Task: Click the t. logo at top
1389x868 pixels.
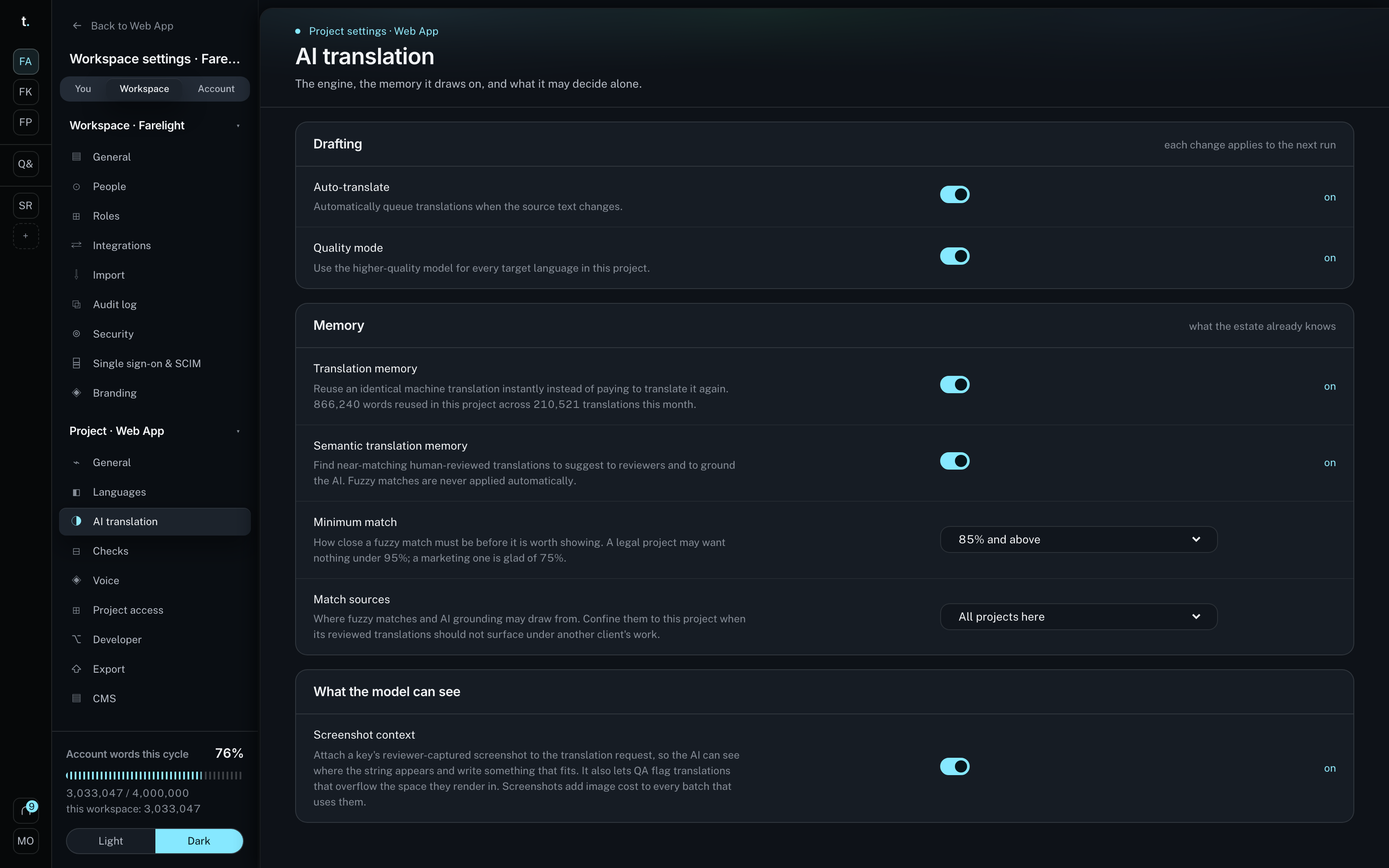Action: pyautogui.click(x=25, y=22)
